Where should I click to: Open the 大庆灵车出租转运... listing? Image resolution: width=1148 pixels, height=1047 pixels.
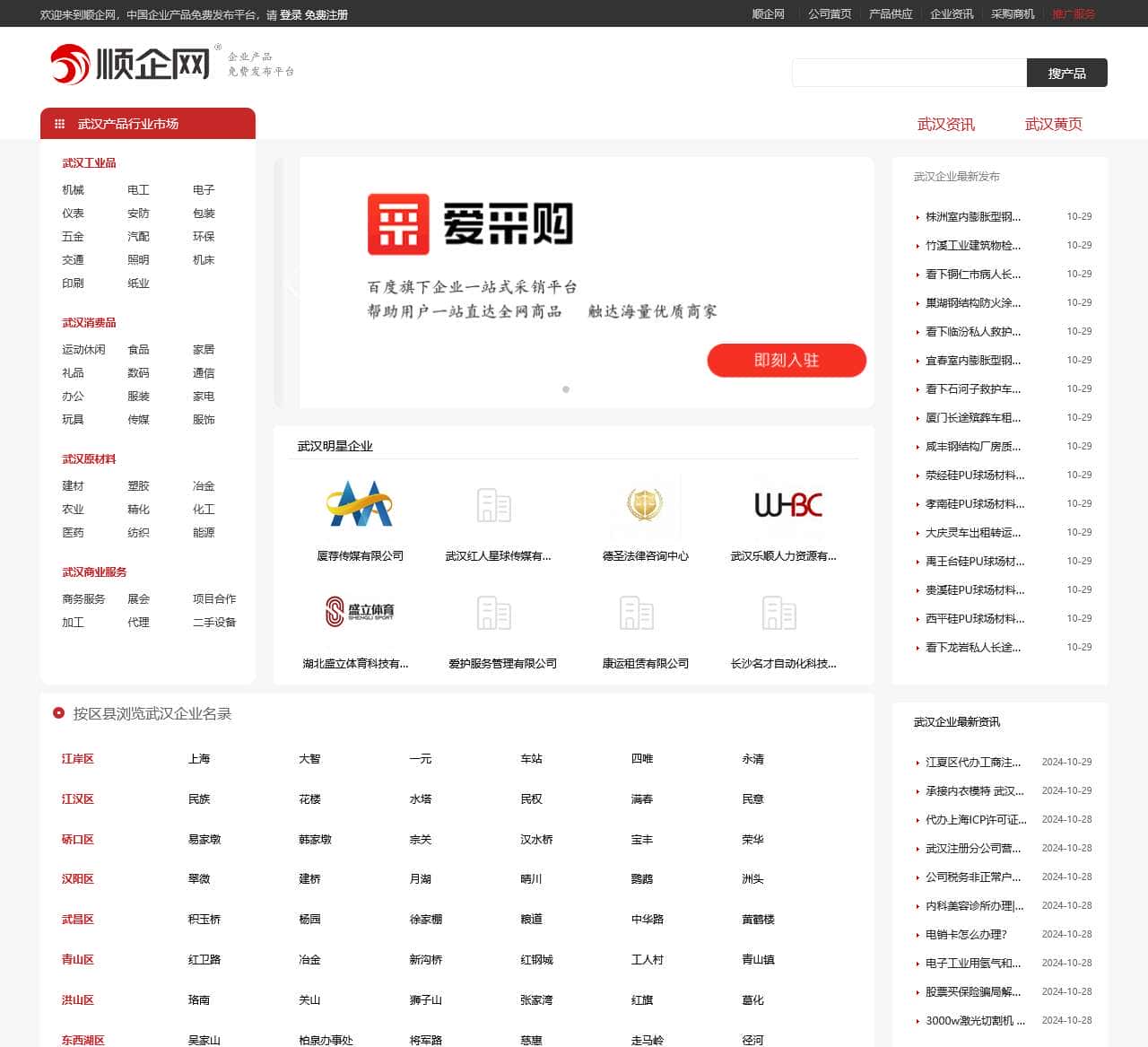coord(973,533)
